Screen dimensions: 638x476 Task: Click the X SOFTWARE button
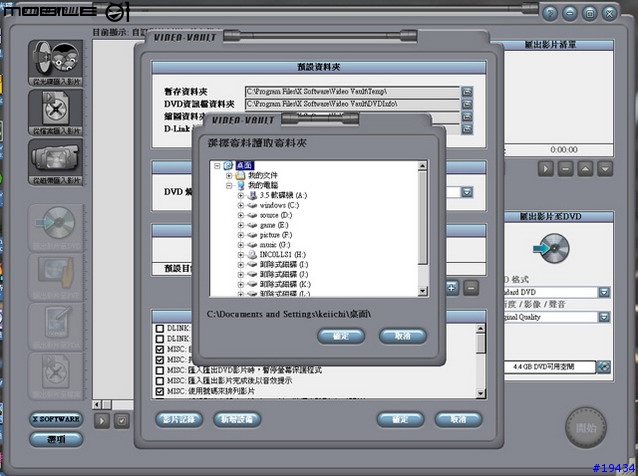pyautogui.click(x=56, y=419)
